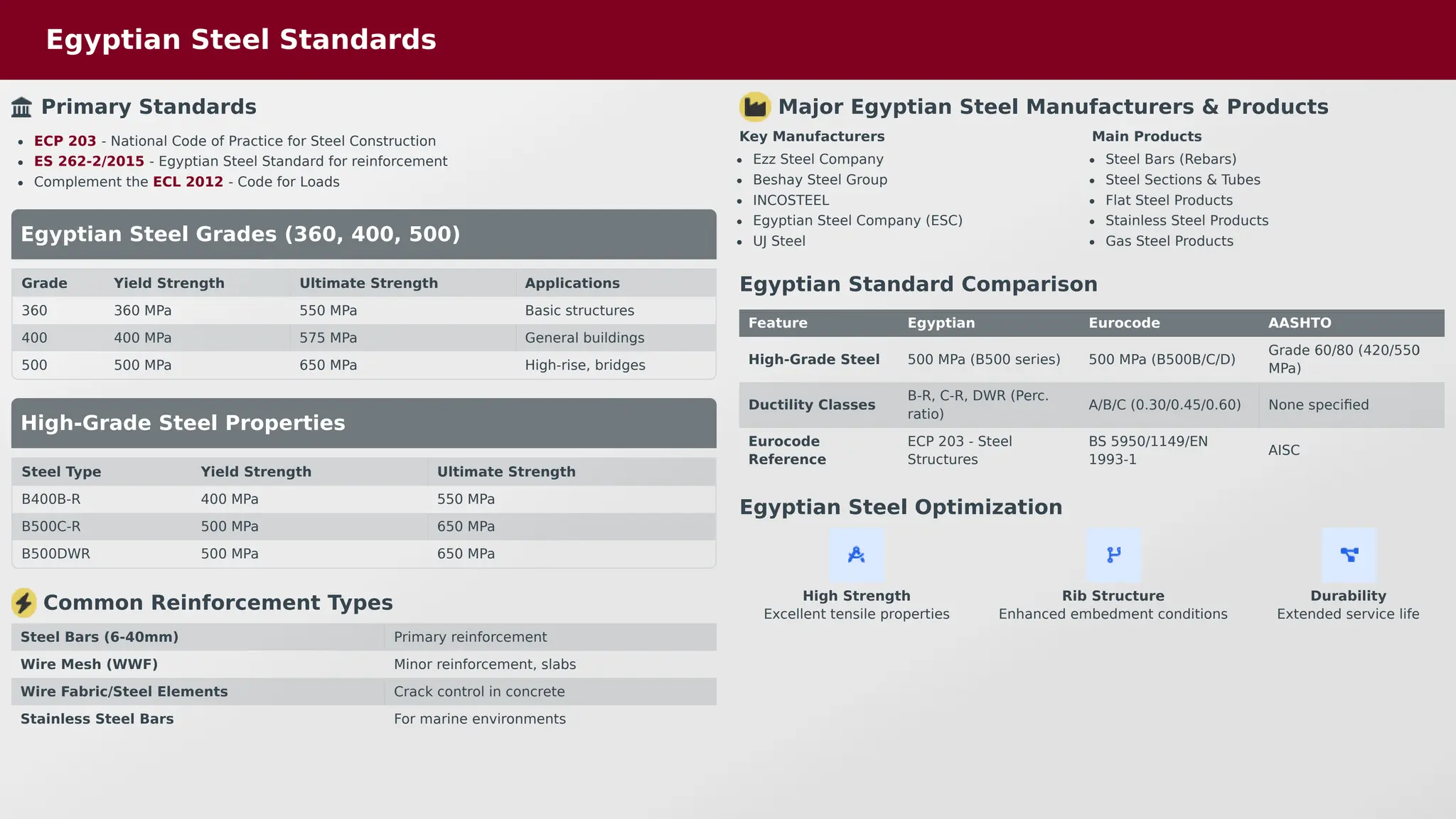Select the ECP 203 standard text
Screen dimensions: 1456x819
click(65, 141)
